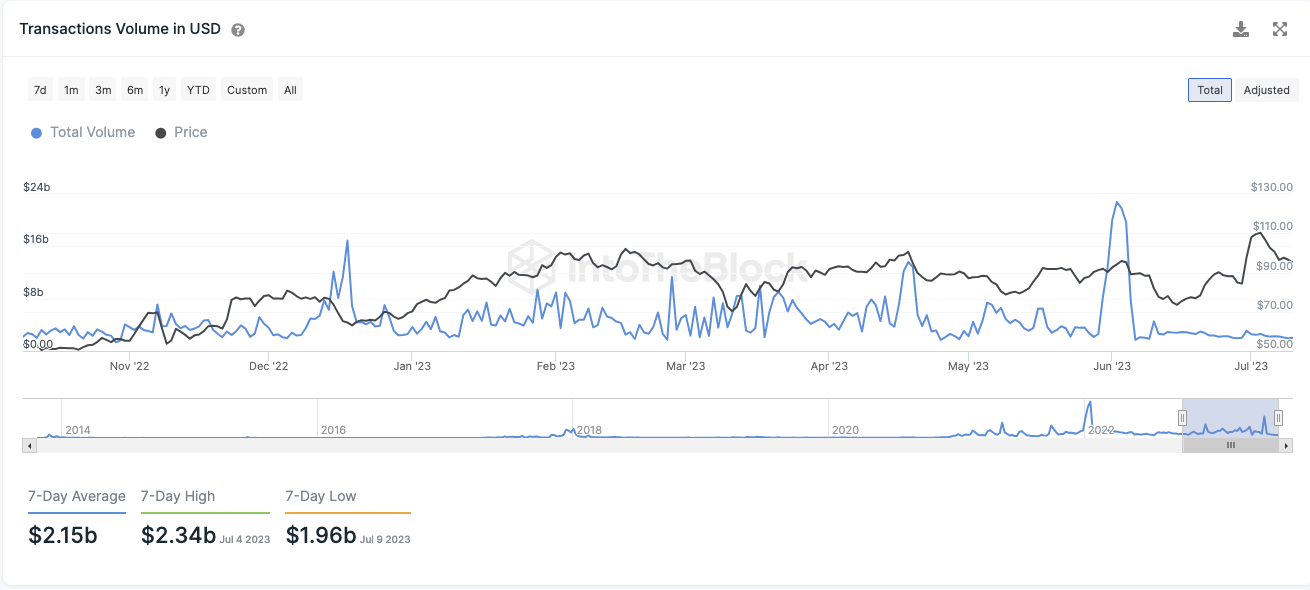
Task: Choose the 3m time range
Action: (x=103, y=90)
